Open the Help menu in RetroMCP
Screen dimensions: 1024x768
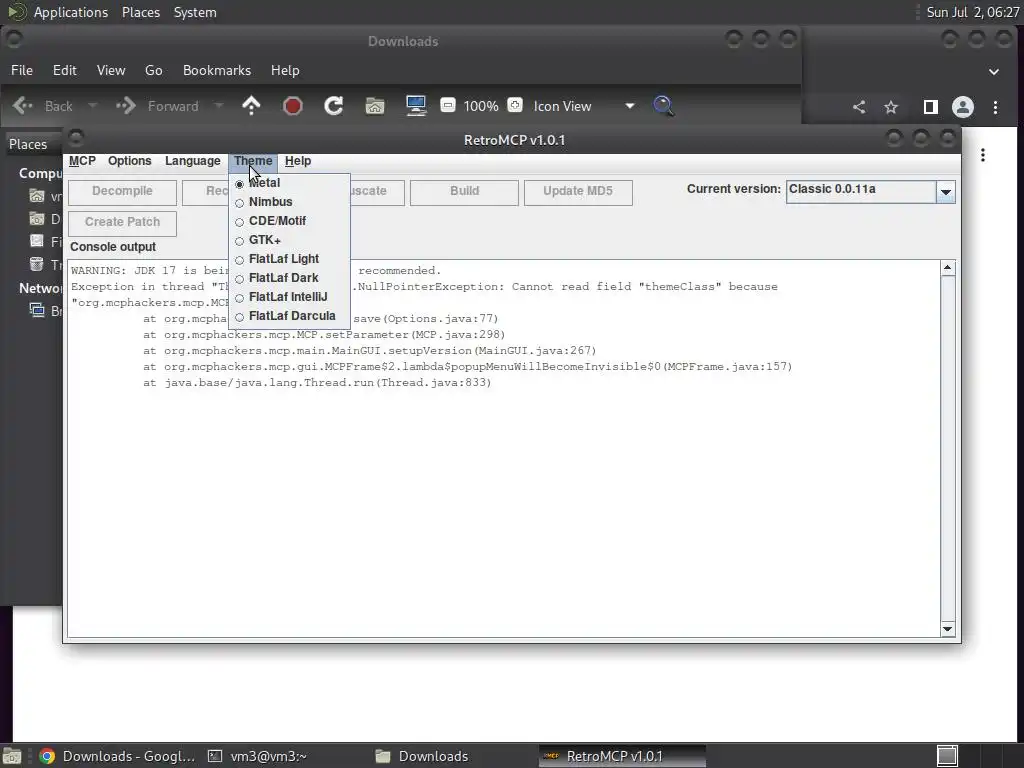(298, 161)
